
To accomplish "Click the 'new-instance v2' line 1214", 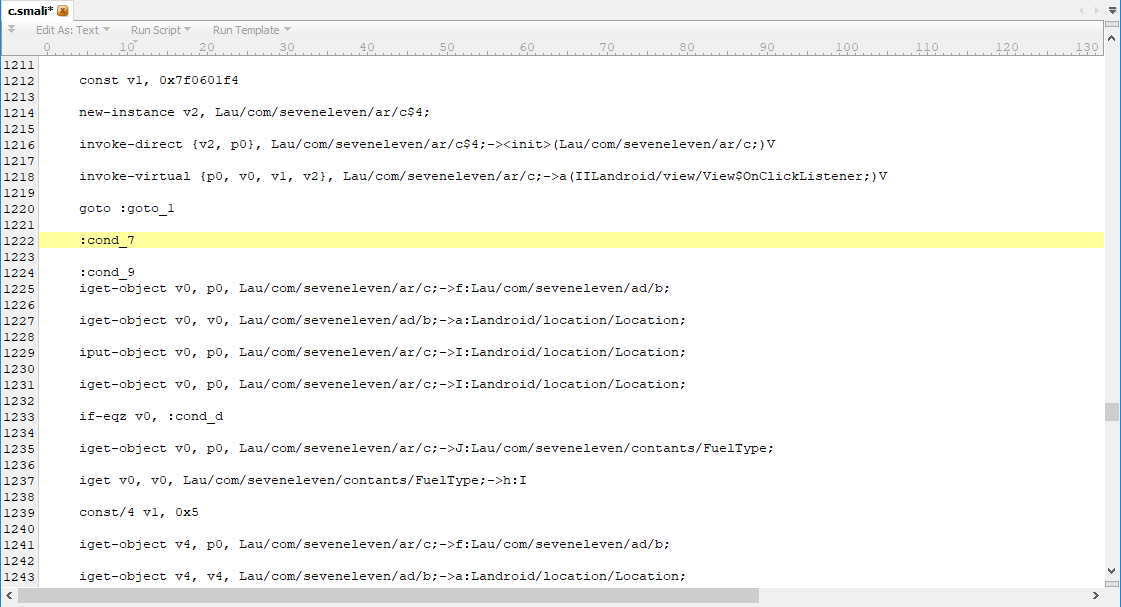I will [x=255, y=112].
